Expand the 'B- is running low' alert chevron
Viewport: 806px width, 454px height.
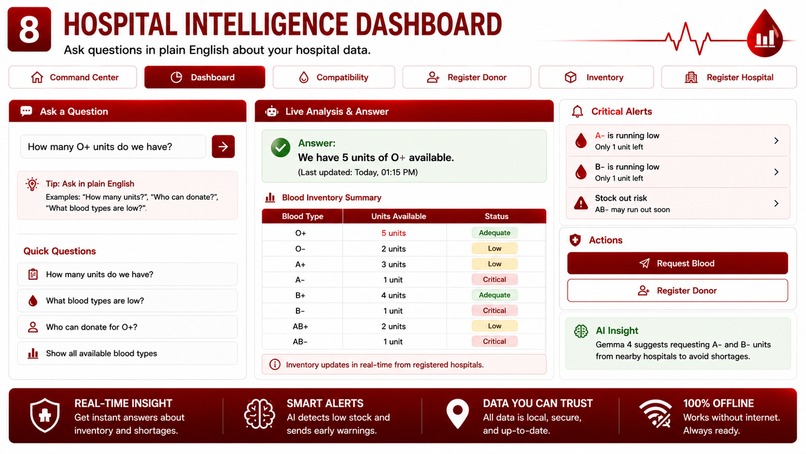tap(776, 172)
